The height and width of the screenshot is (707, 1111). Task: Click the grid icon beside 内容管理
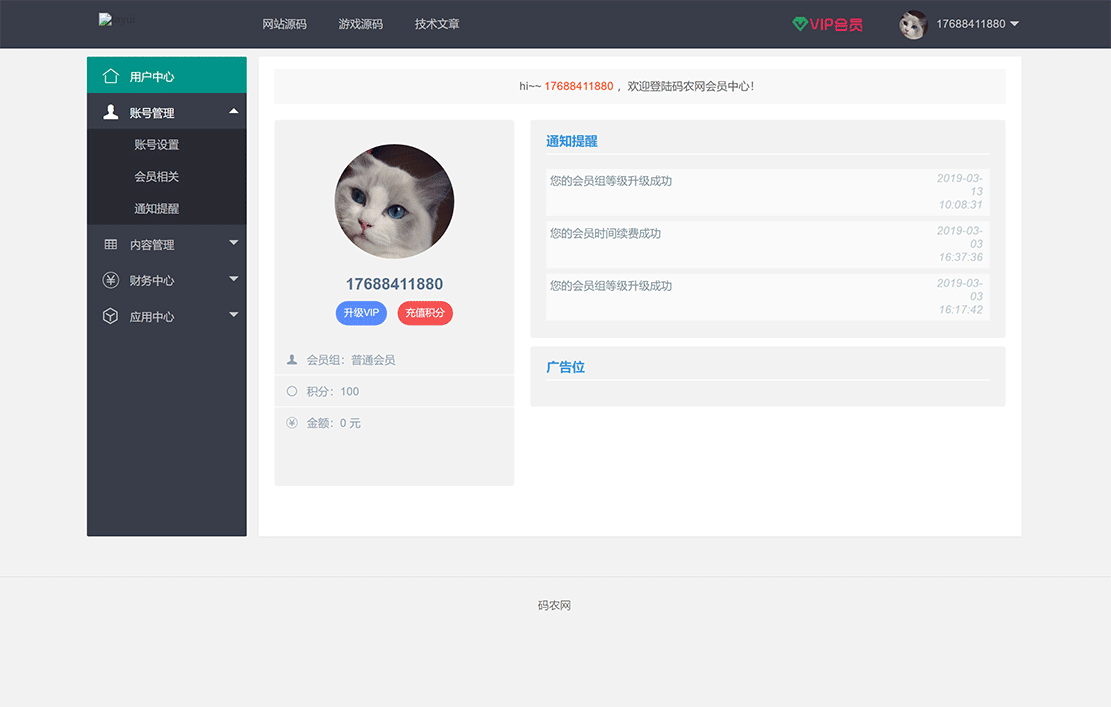pos(110,243)
